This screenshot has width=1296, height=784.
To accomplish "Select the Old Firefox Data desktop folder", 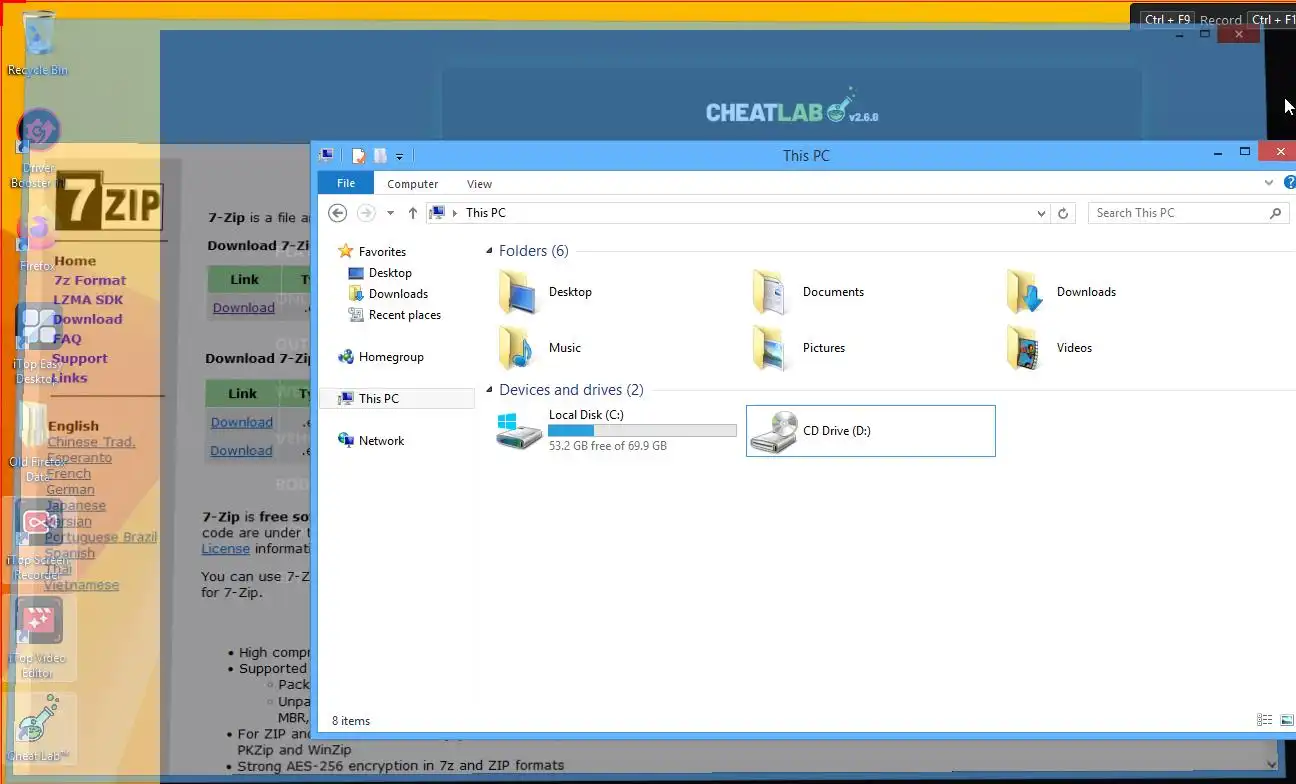I will [38, 441].
